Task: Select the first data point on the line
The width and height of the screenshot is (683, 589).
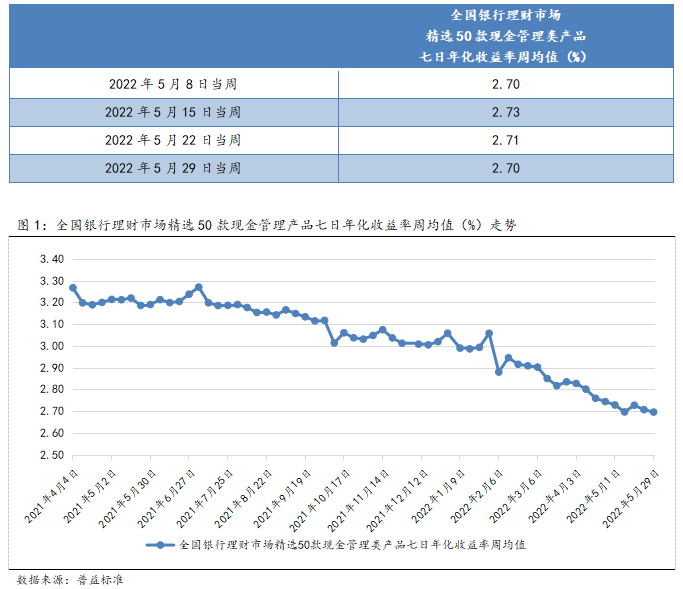Action: click(x=73, y=288)
